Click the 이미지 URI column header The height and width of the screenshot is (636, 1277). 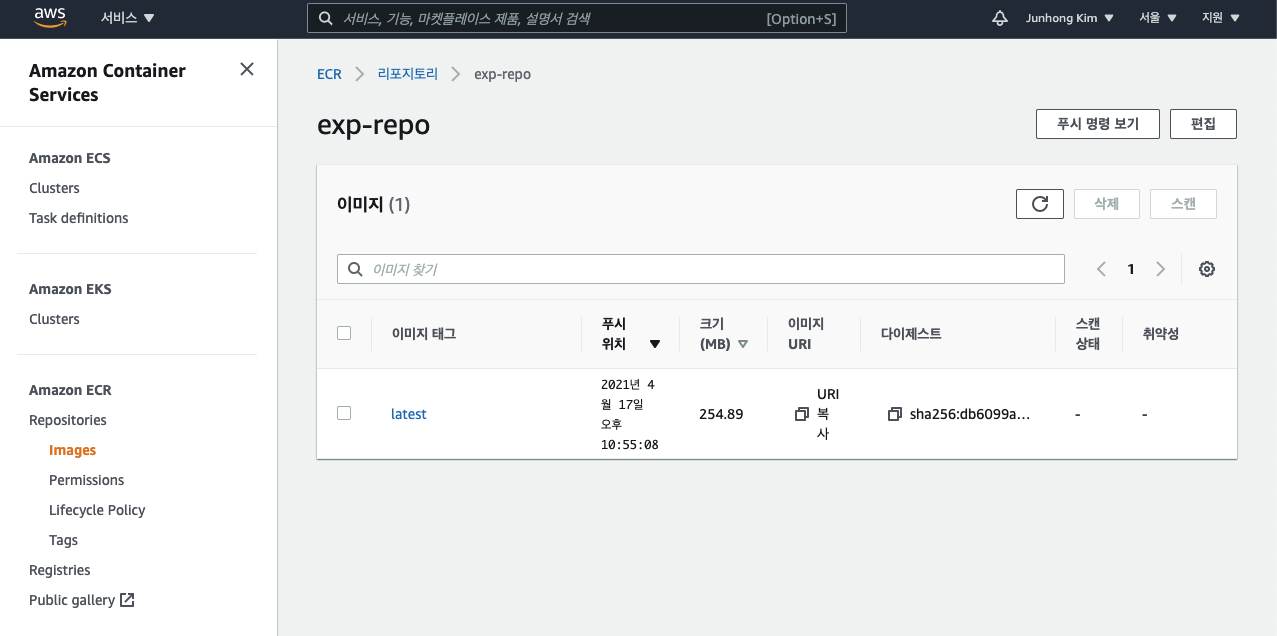[x=805, y=334]
